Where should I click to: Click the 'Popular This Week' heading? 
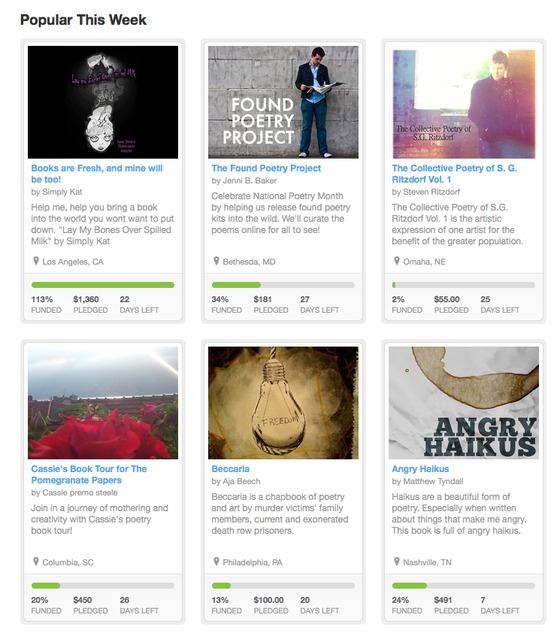click(83, 20)
